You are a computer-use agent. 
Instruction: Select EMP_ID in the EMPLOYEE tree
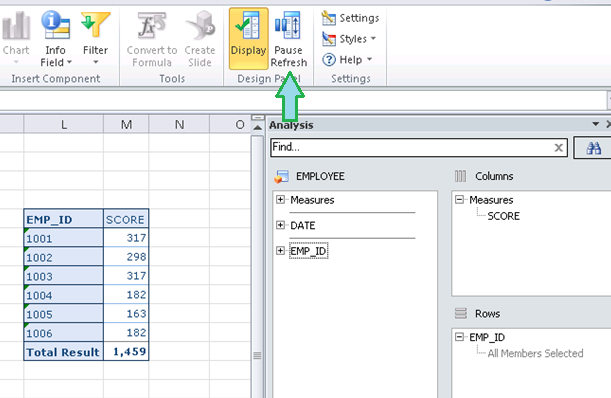pyautogui.click(x=308, y=251)
